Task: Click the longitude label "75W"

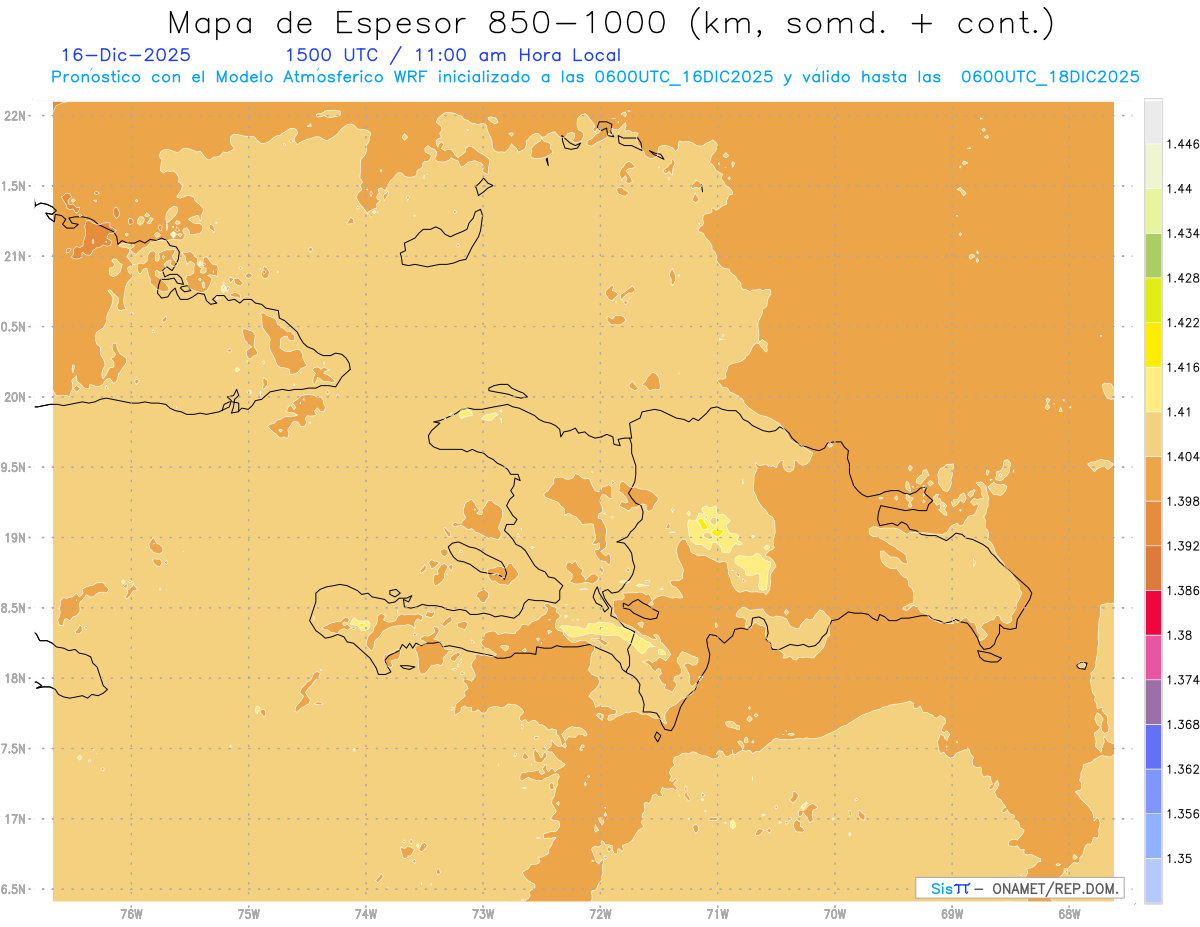Action: click(x=249, y=914)
